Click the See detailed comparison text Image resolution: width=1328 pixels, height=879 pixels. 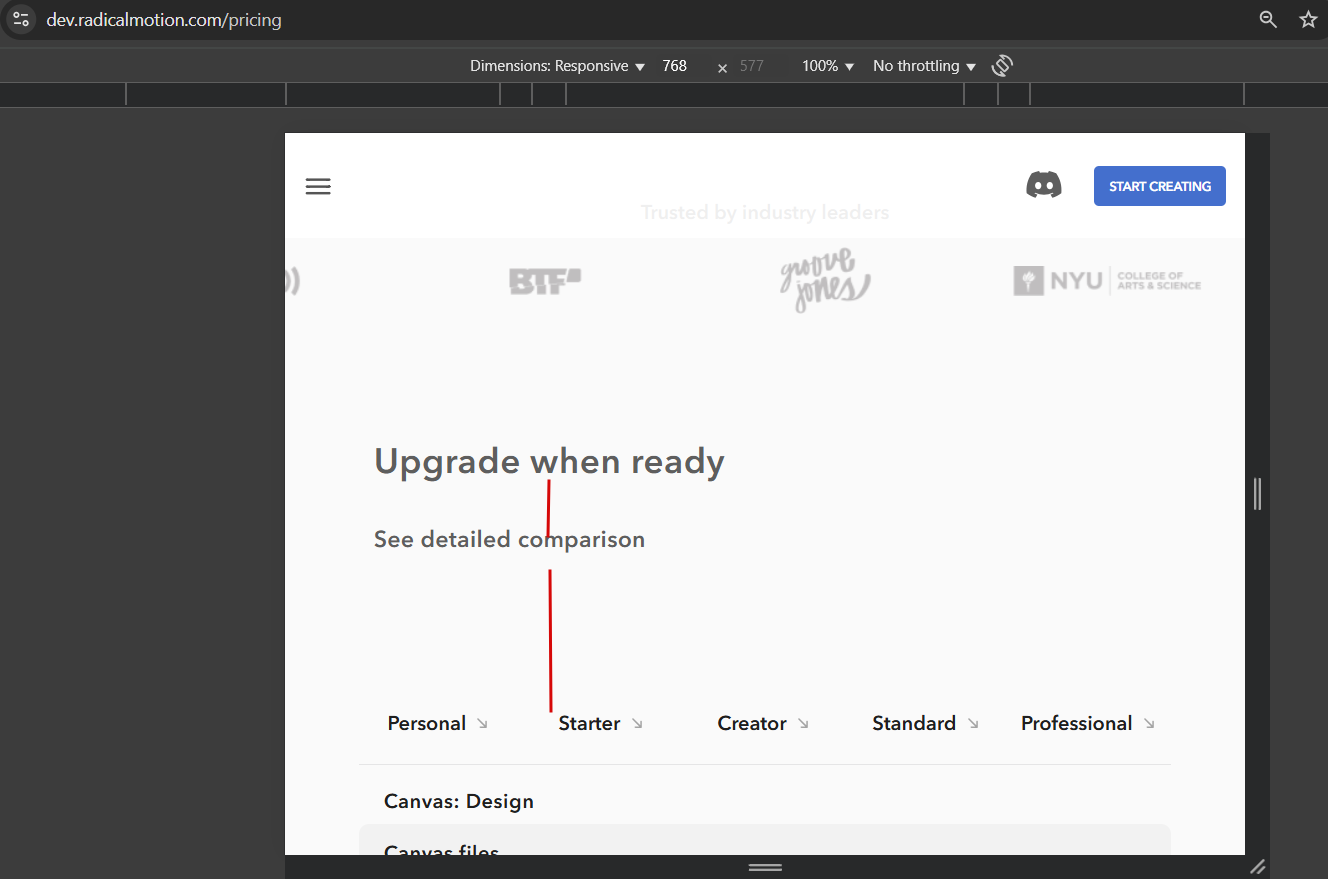[509, 539]
